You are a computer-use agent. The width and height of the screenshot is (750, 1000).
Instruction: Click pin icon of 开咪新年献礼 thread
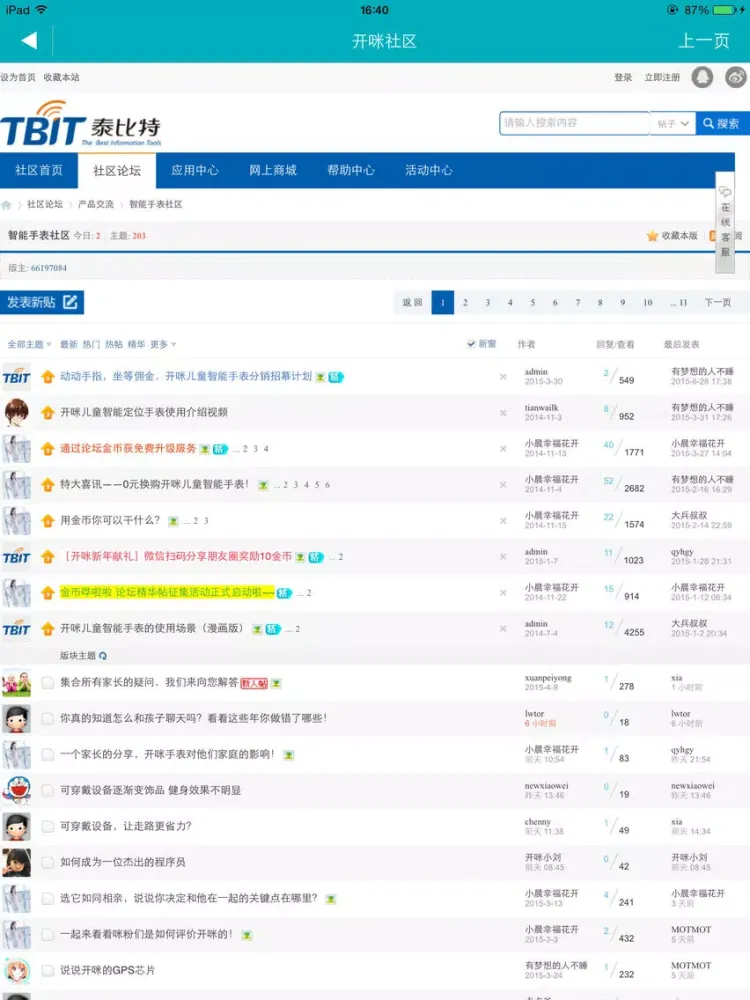click(47, 557)
